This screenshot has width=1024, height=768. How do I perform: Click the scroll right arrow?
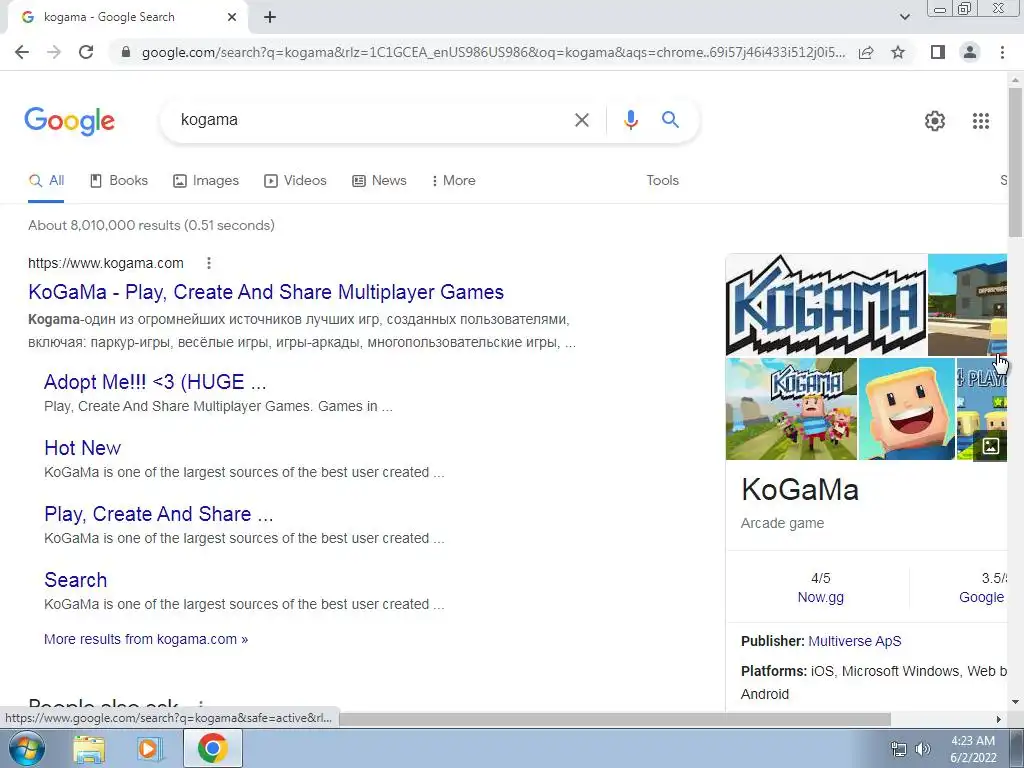(998, 719)
